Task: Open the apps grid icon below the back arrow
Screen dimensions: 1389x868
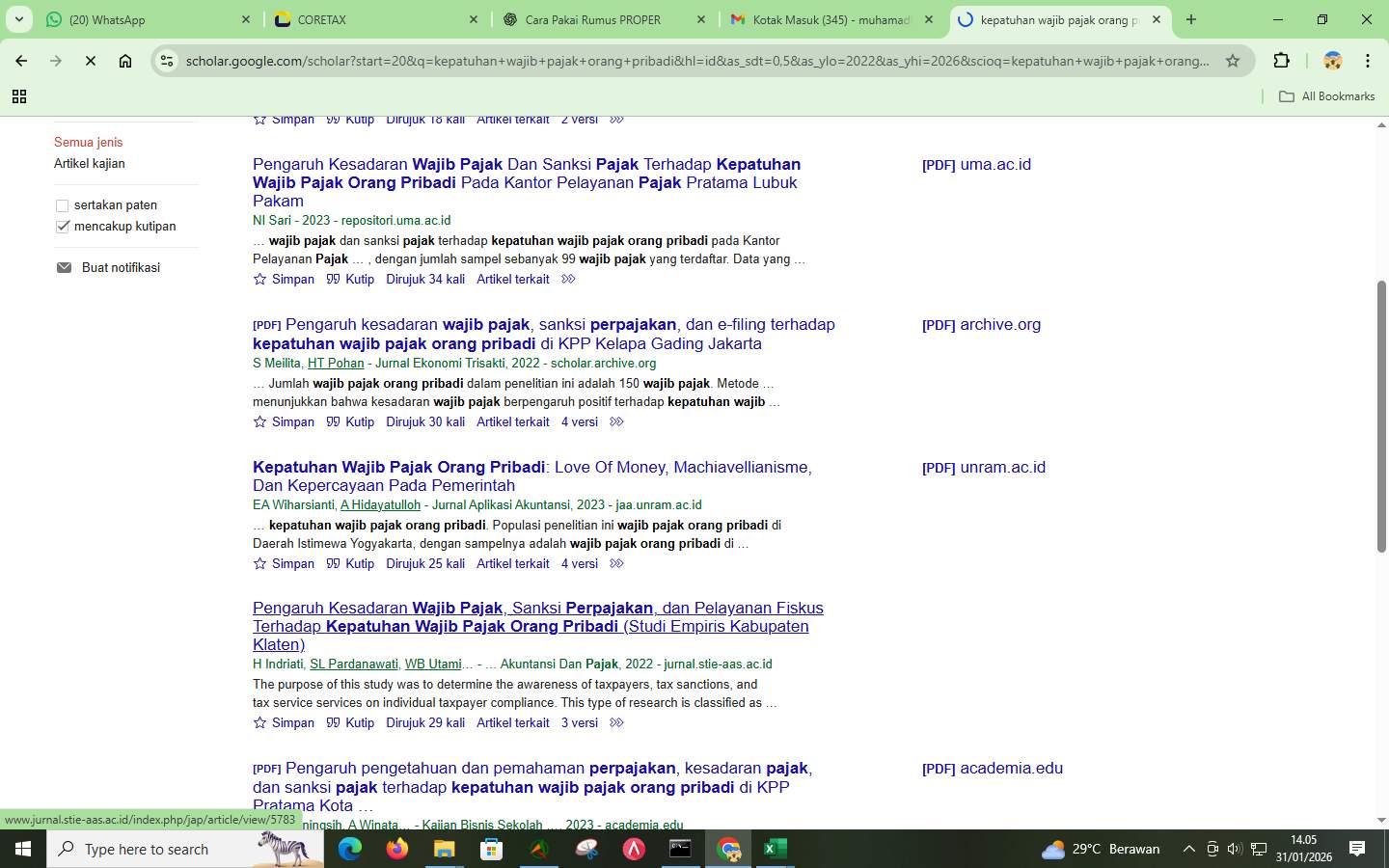Action: click(19, 96)
